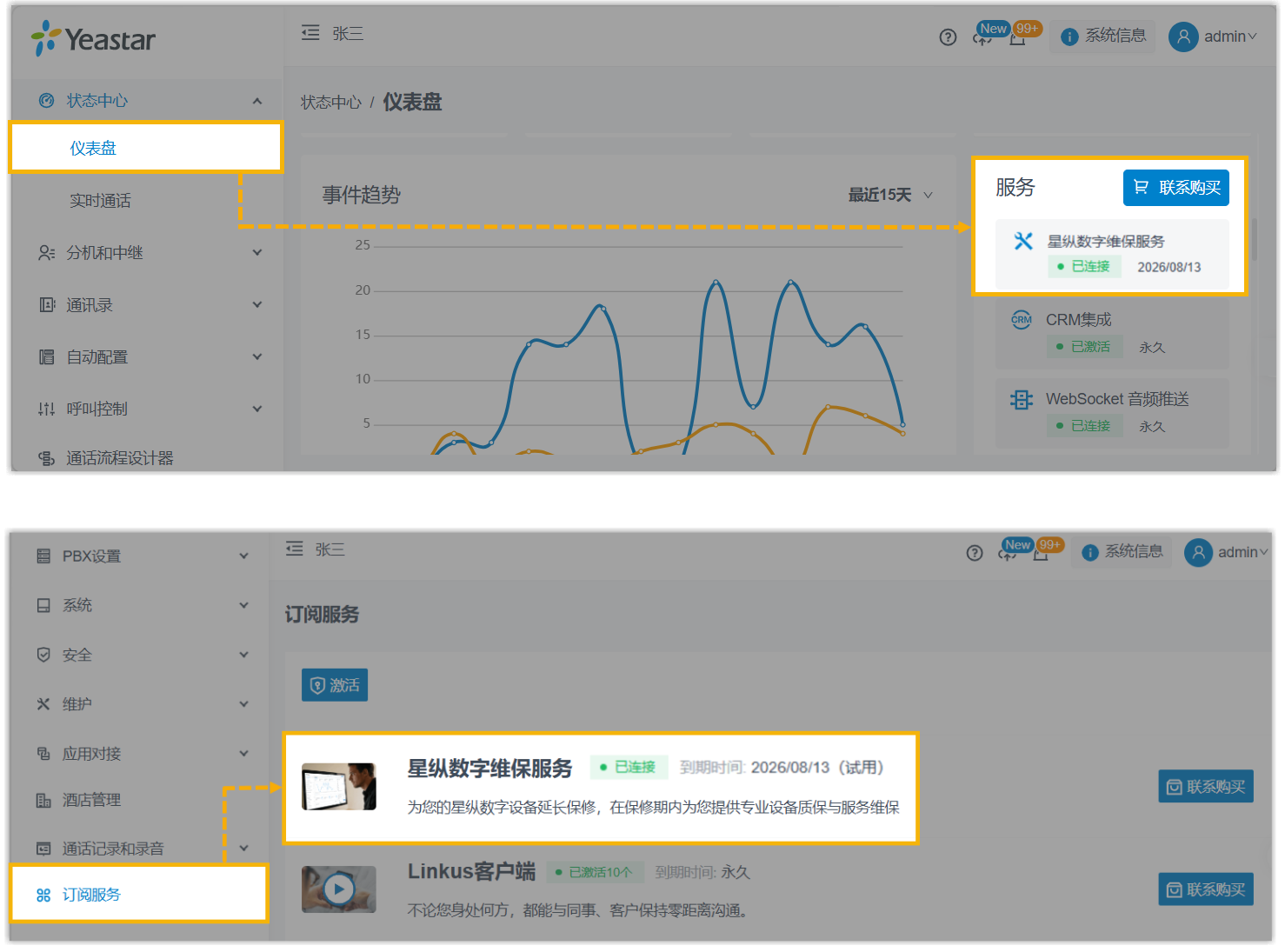Click the 应用对接 sidebar icon

[x=43, y=754]
